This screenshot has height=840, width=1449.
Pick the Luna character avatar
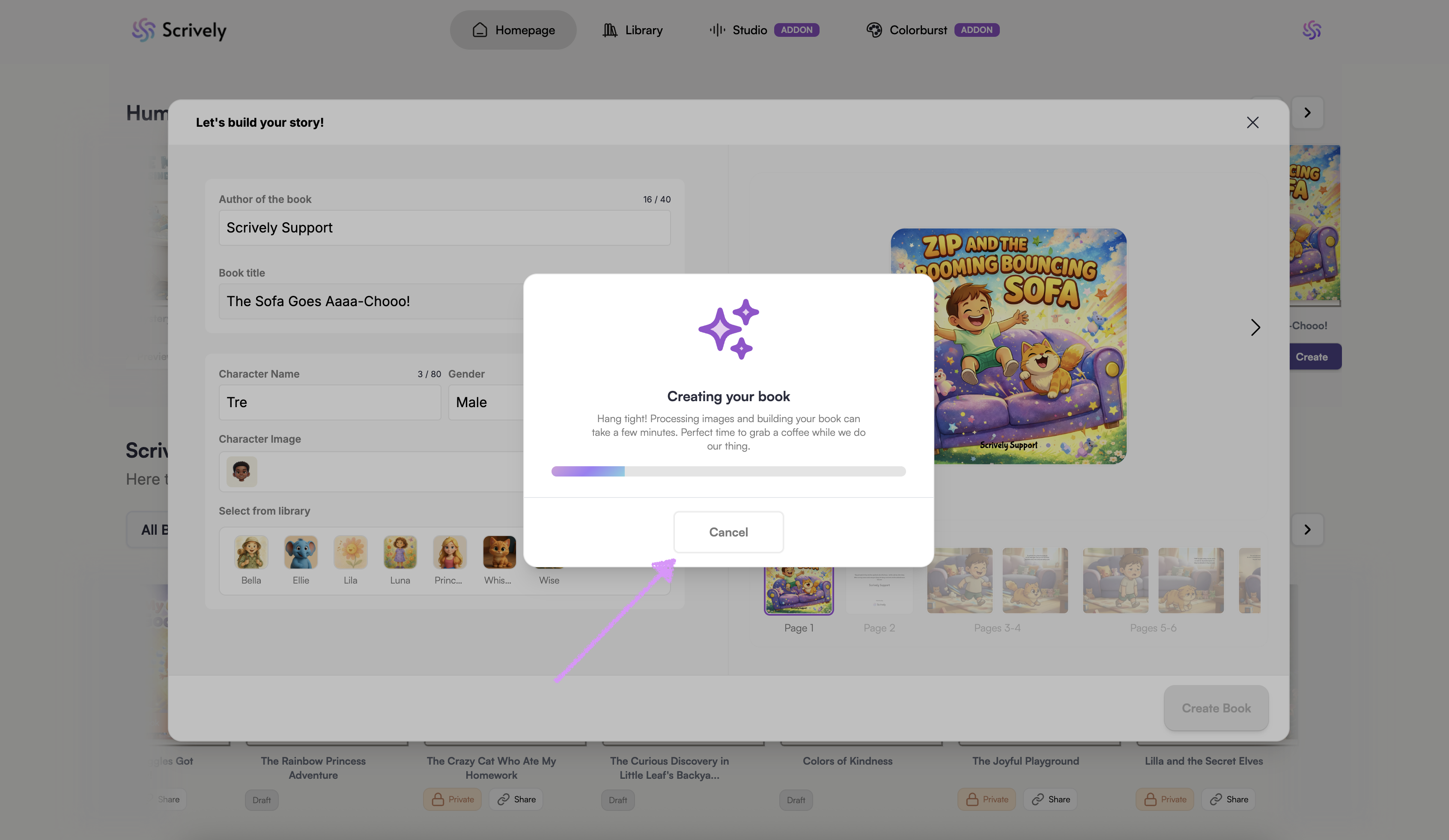400,553
